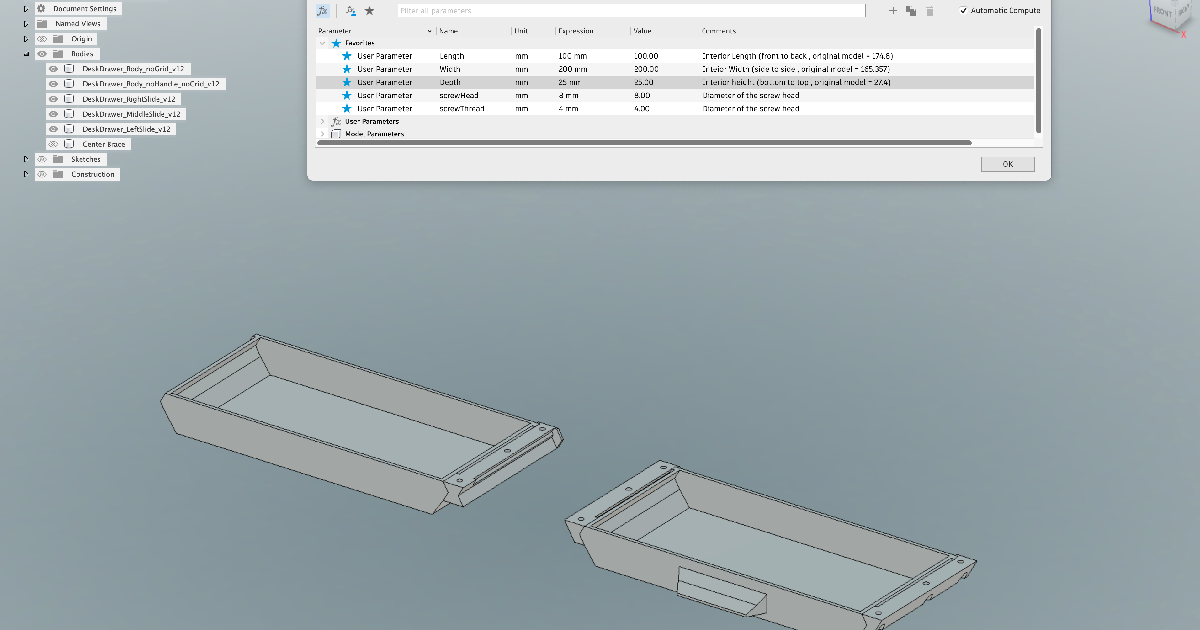This screenshot has width=1200, height=630.
Task: Show the Origin folder visibility
Action: pyautogui.click(x=41, y=38)
